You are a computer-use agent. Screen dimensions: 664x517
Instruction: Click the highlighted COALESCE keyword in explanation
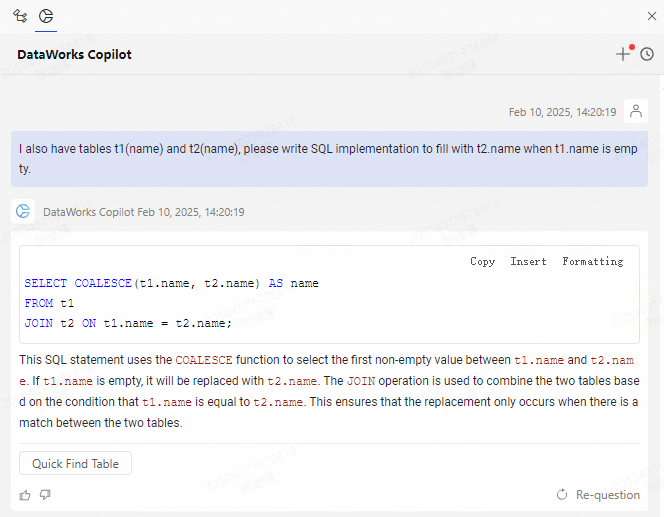click(204, 360)
